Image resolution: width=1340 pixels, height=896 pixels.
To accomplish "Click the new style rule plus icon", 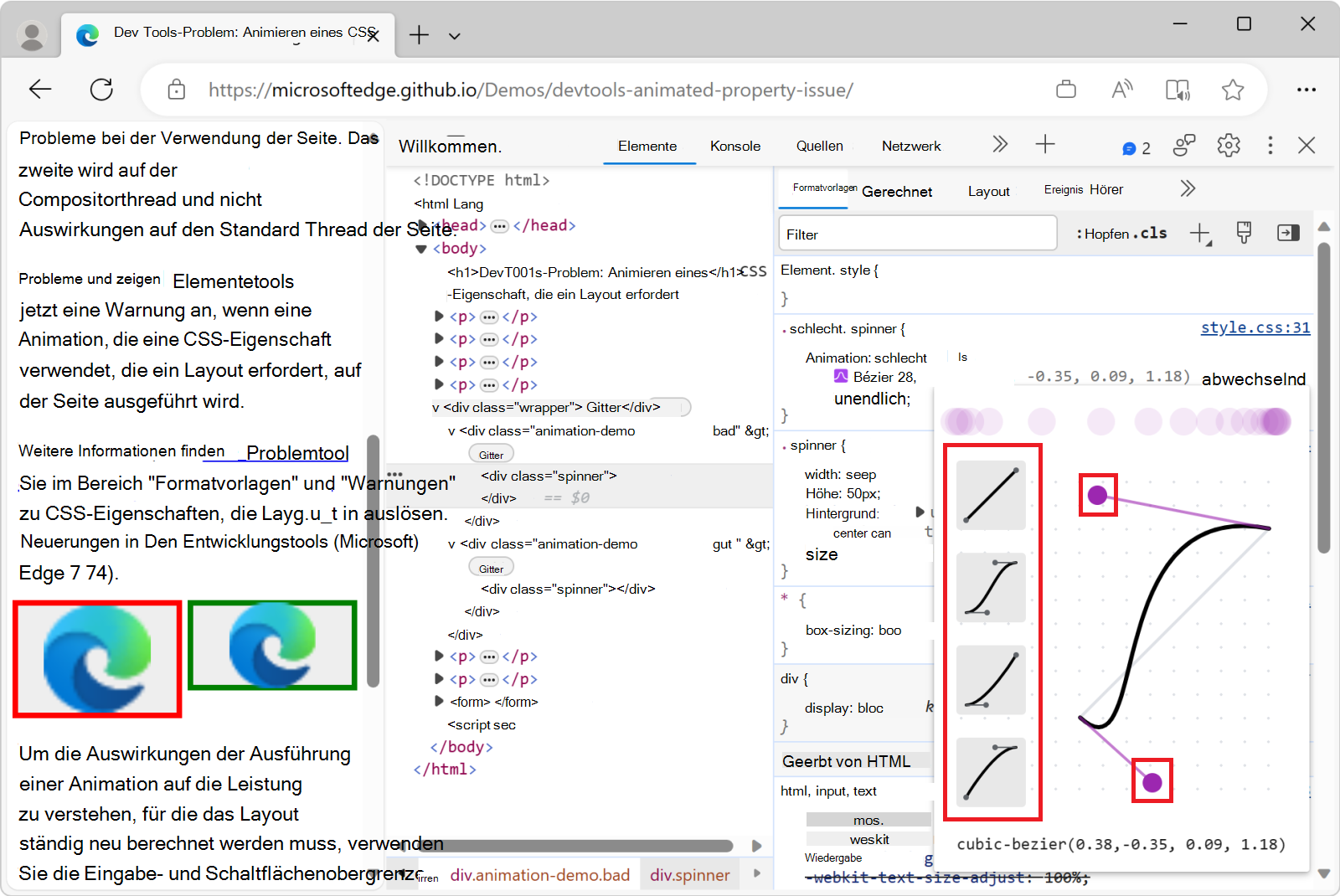I will coord(1199,234).
